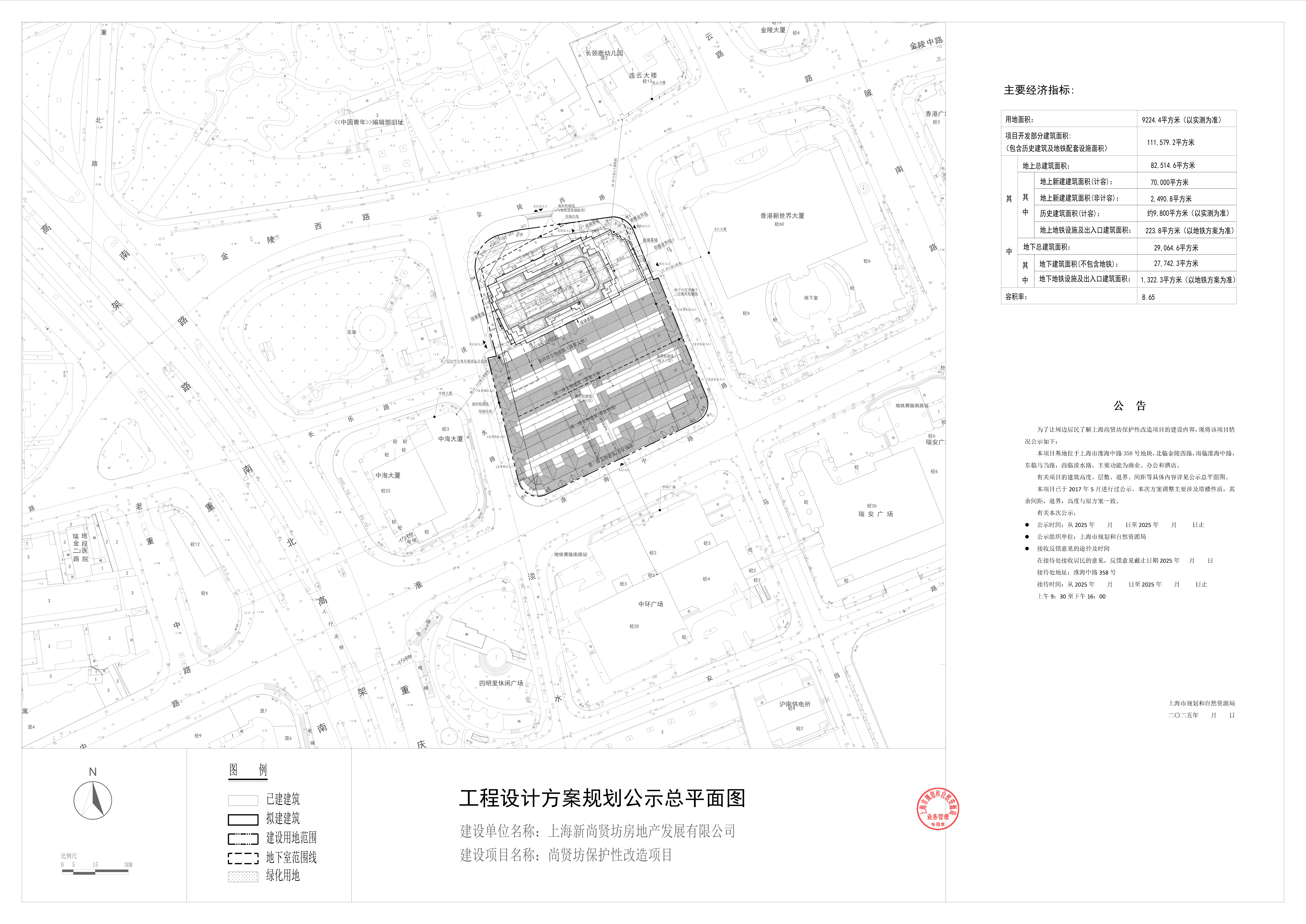Image resolution: width=1306 pixels, height=924 pixels.
Task: Click the 公示组织单位 bullet line
Action: pos(1091,537)
